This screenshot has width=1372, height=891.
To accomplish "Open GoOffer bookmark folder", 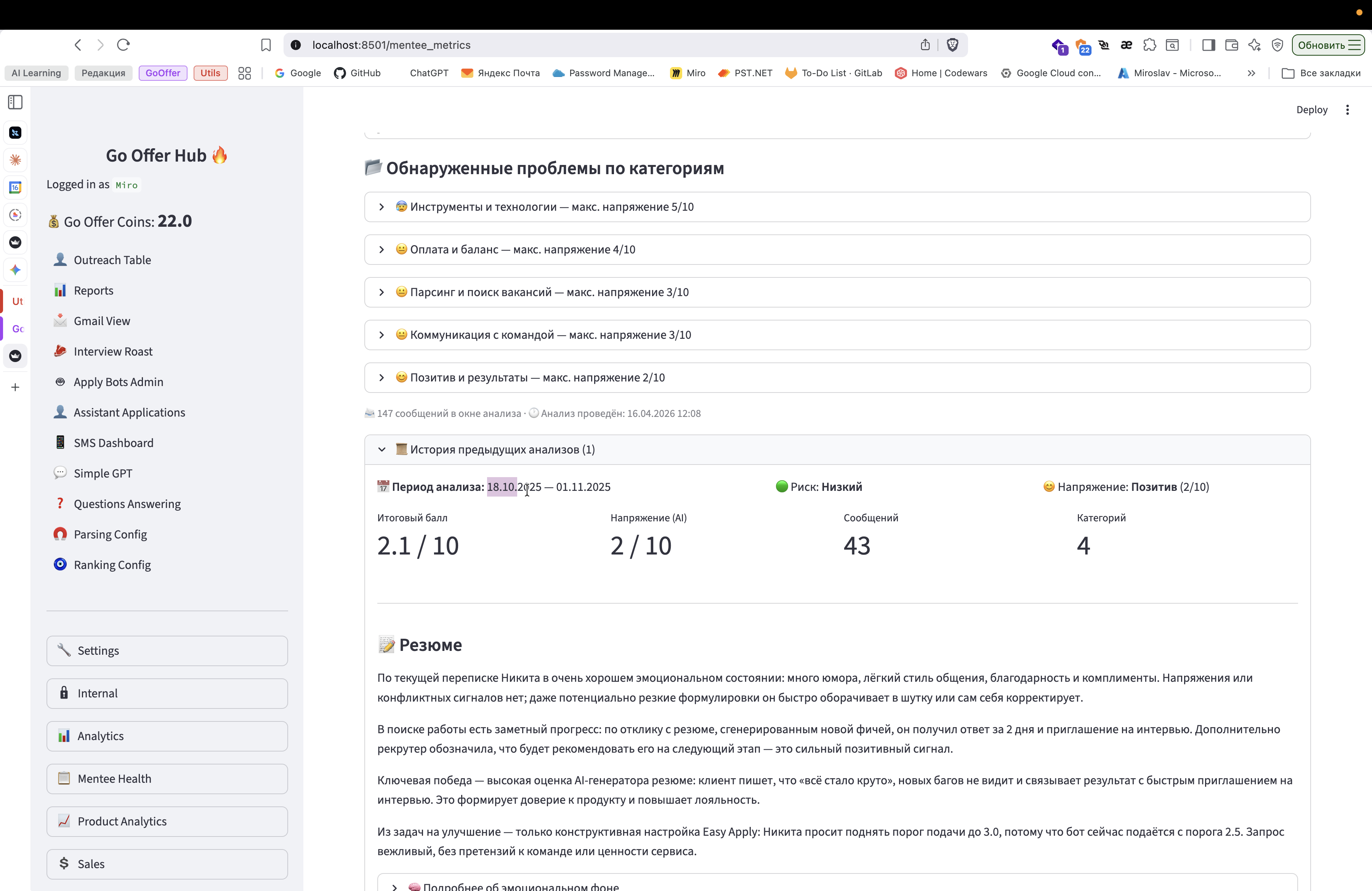I will [163, 73].
